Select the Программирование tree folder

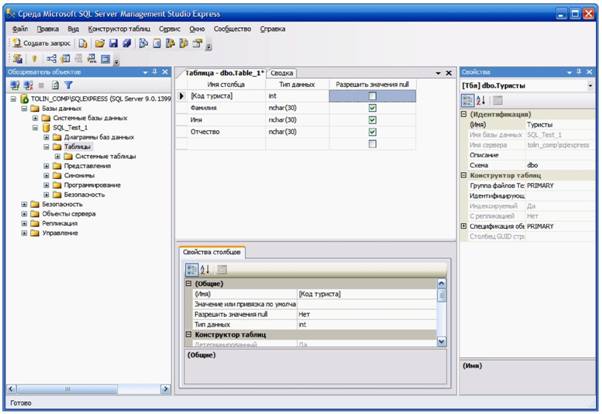[92, 185]
